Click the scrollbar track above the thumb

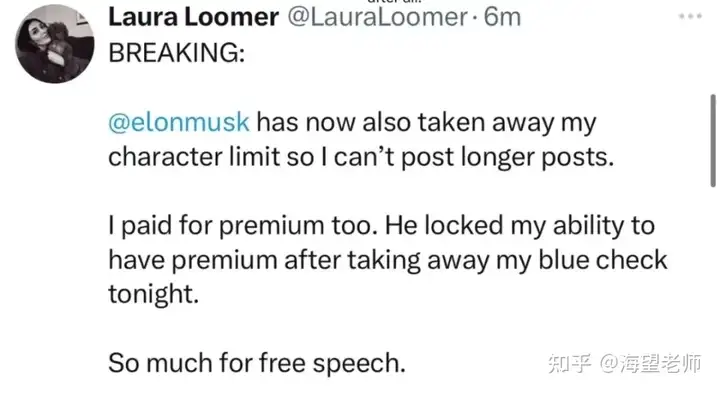pos(713,46)
